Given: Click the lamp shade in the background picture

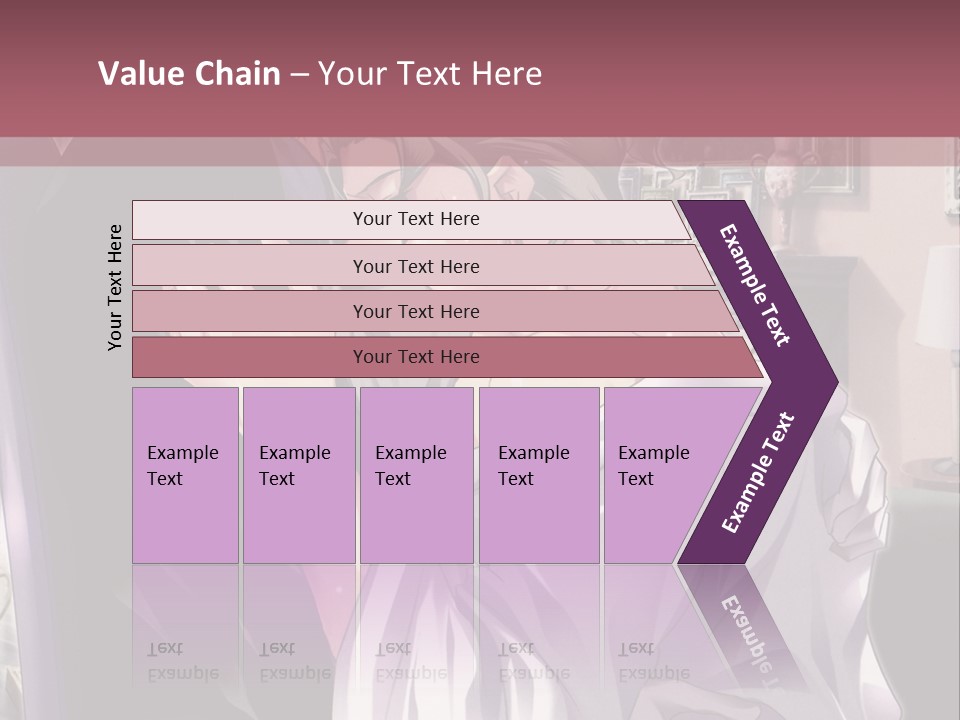Looking at the screenshot, I should tap(938, 295).
